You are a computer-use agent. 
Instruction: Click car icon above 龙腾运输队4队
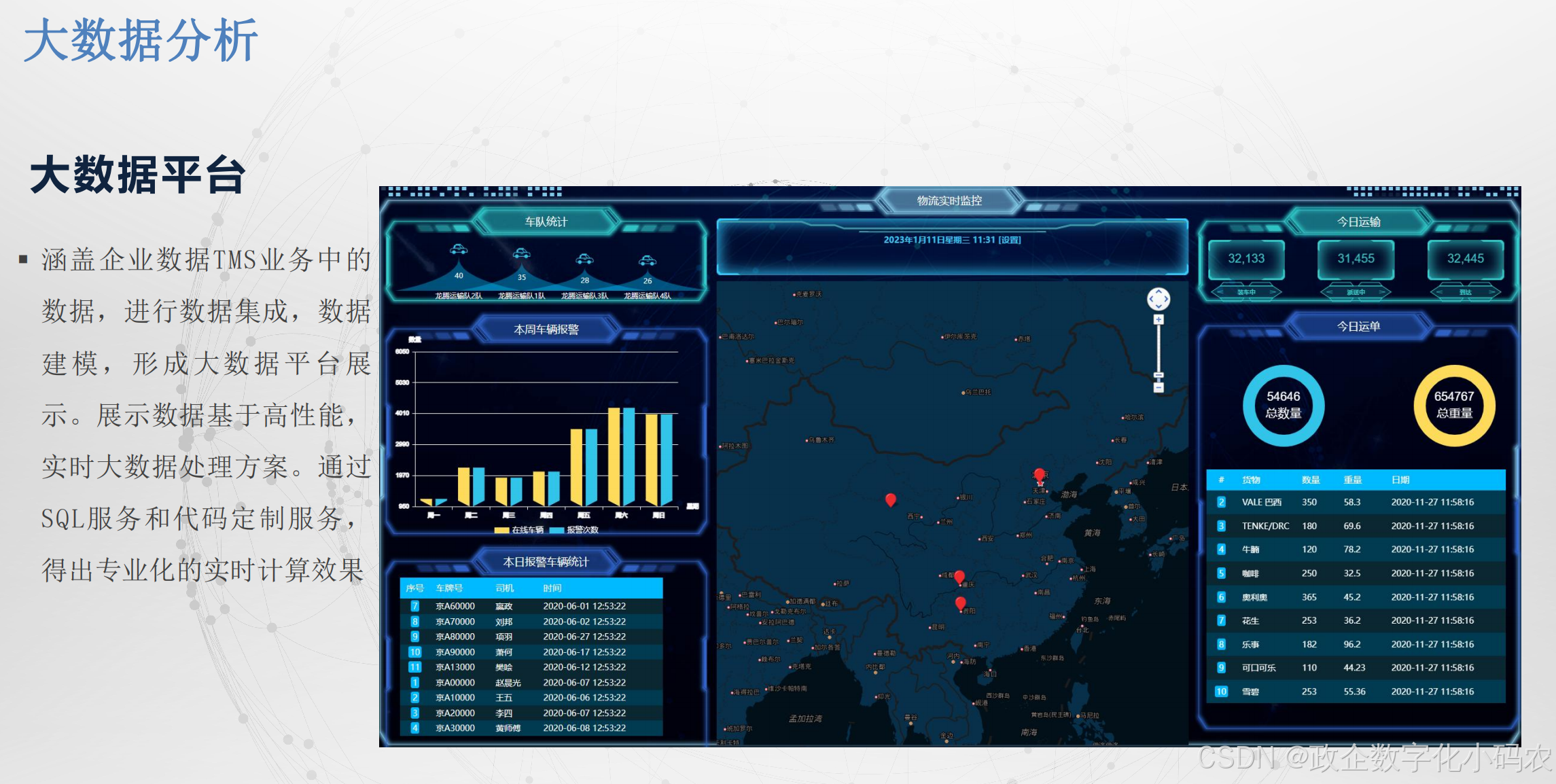pyautogui.click(x=648, y=260)
